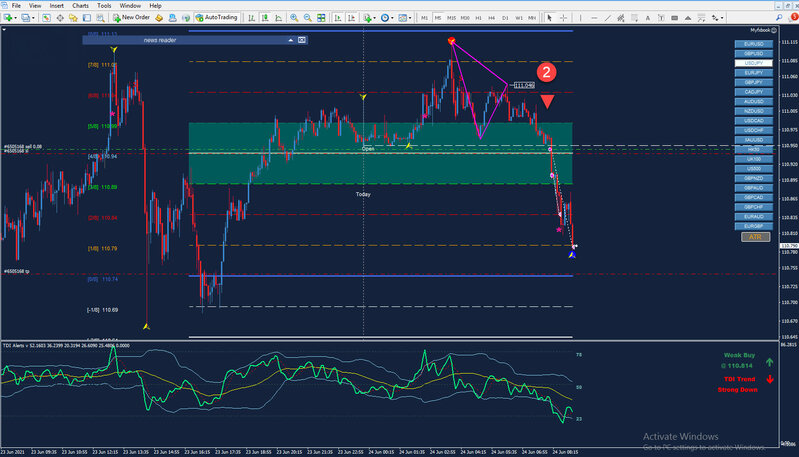
Task: Open the Data Window crosshair-target icon
Action: click(x=60, y=18)
